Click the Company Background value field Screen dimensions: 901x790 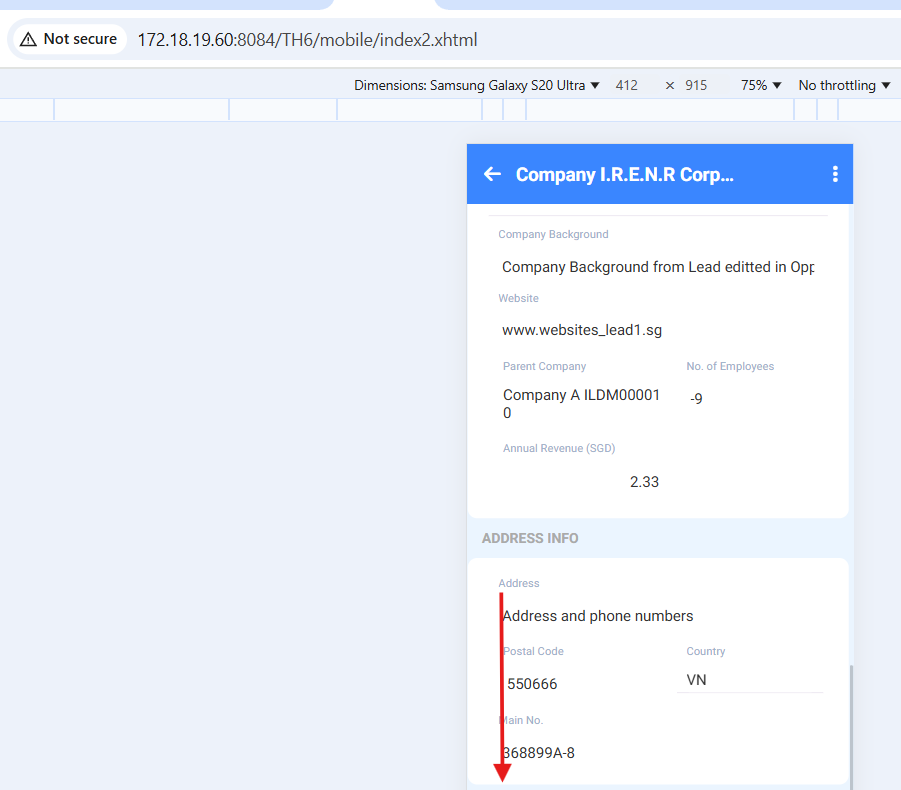click(658, 267)
